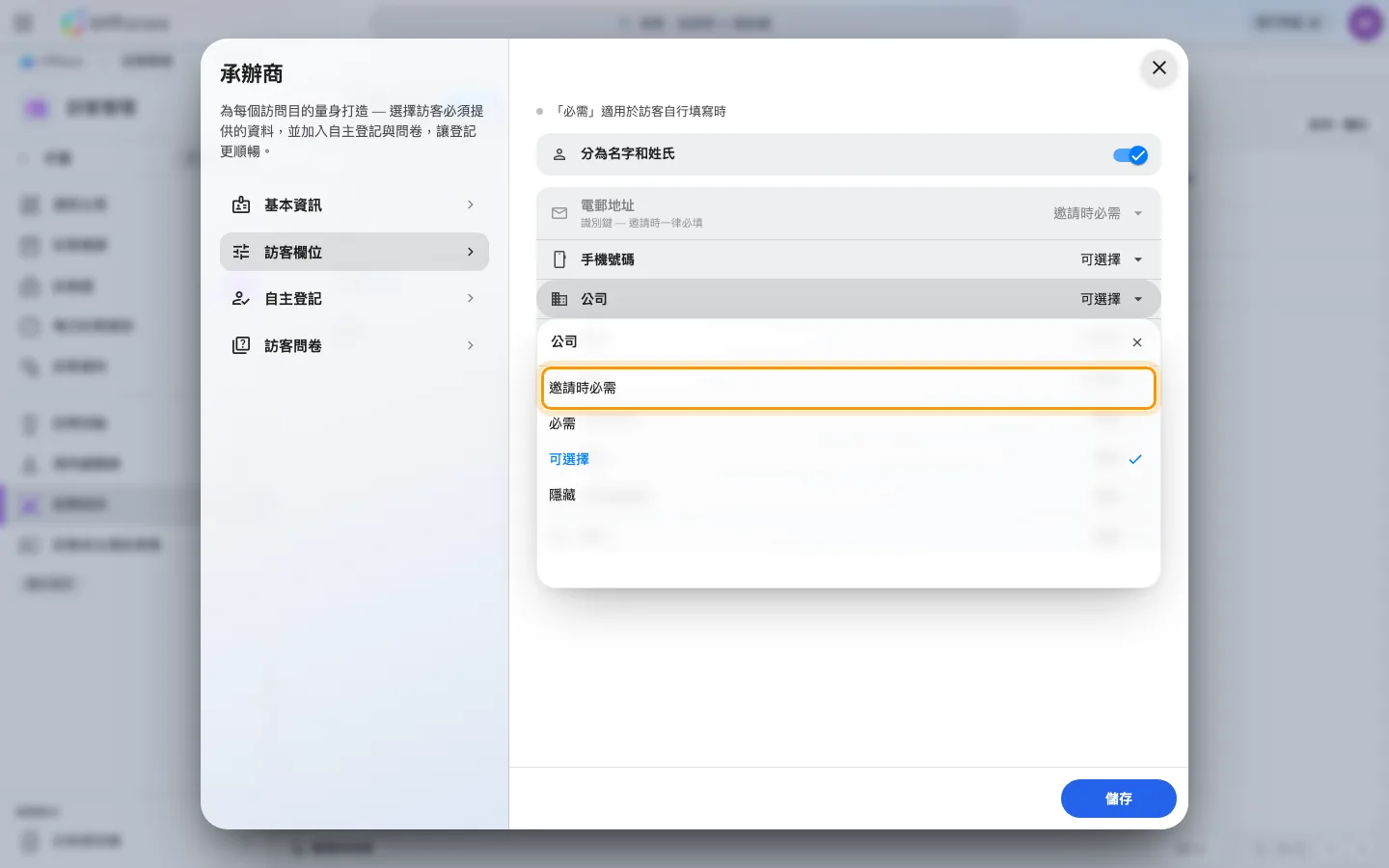Toggle the 分為名字和姓氏 switch
1389x868 pixels.
pos(1130,154)
